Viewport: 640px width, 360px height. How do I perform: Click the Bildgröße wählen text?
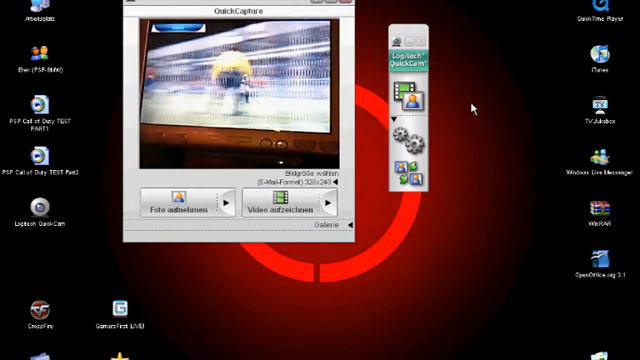pos(311,173)
